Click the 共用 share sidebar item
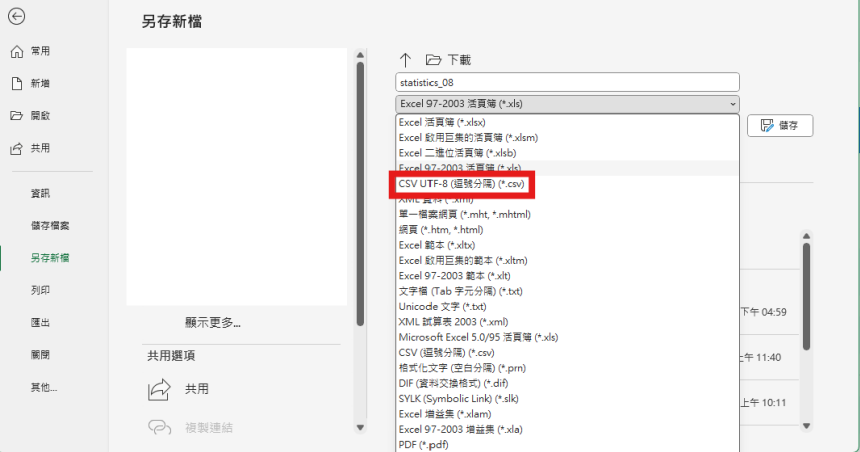Screen dimensions: 860x452 30,148
